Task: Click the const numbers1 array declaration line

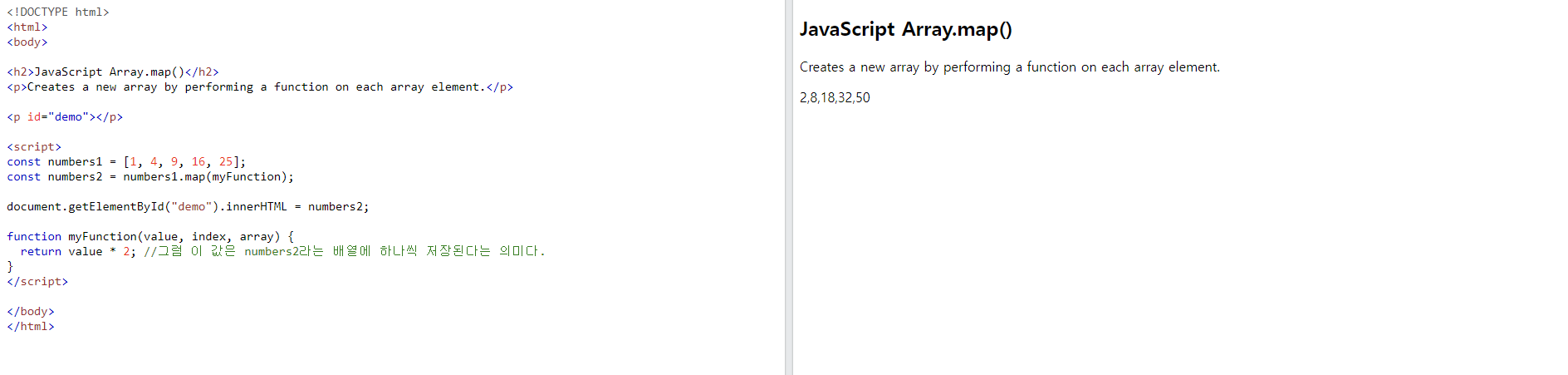Action: point(126,161)
